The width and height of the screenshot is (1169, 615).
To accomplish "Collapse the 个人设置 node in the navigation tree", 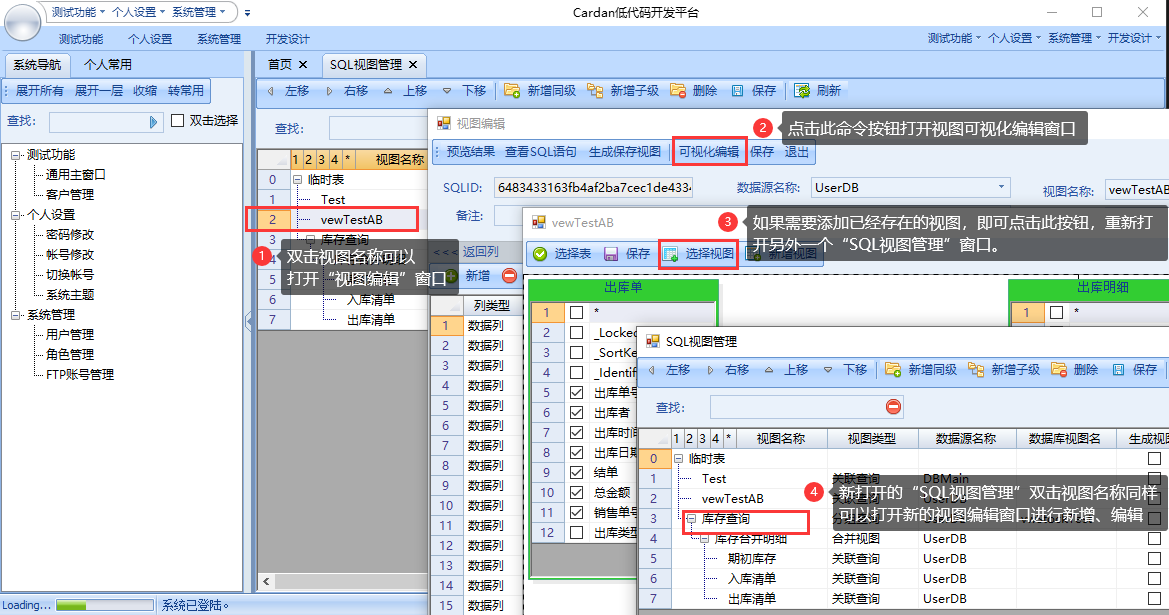I will (16, 215).
